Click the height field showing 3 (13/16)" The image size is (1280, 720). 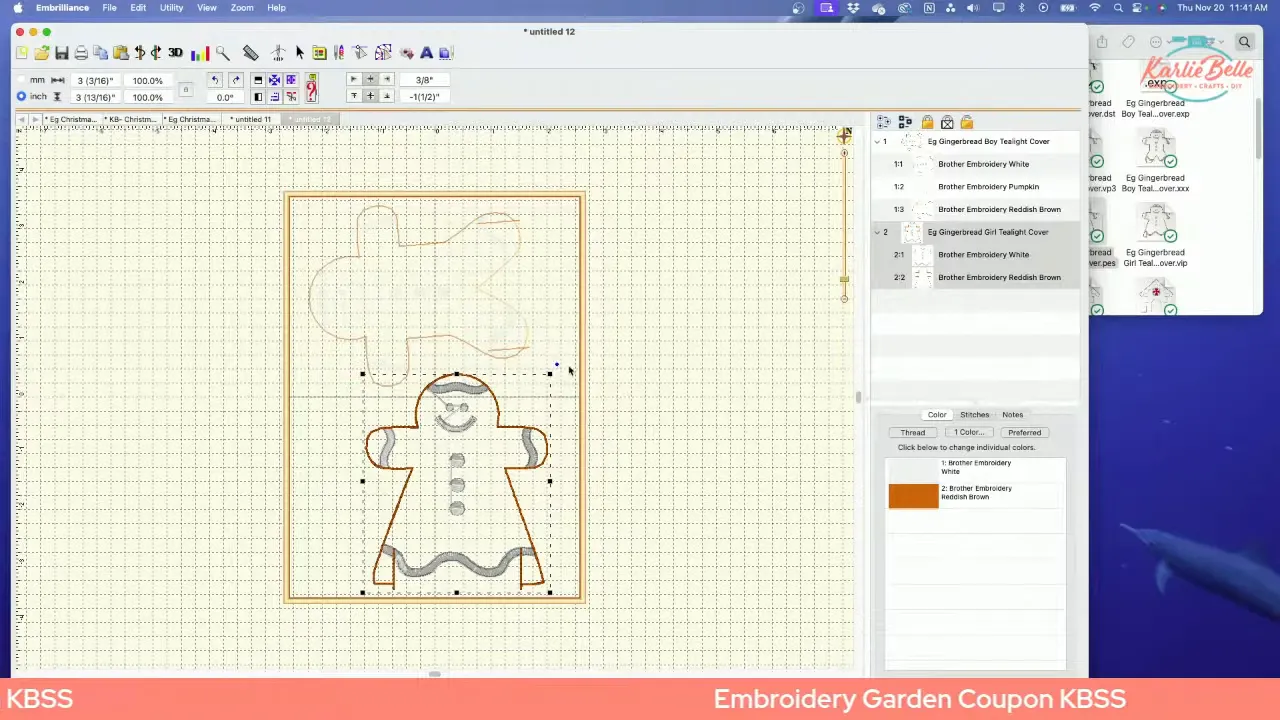point(96,97)
